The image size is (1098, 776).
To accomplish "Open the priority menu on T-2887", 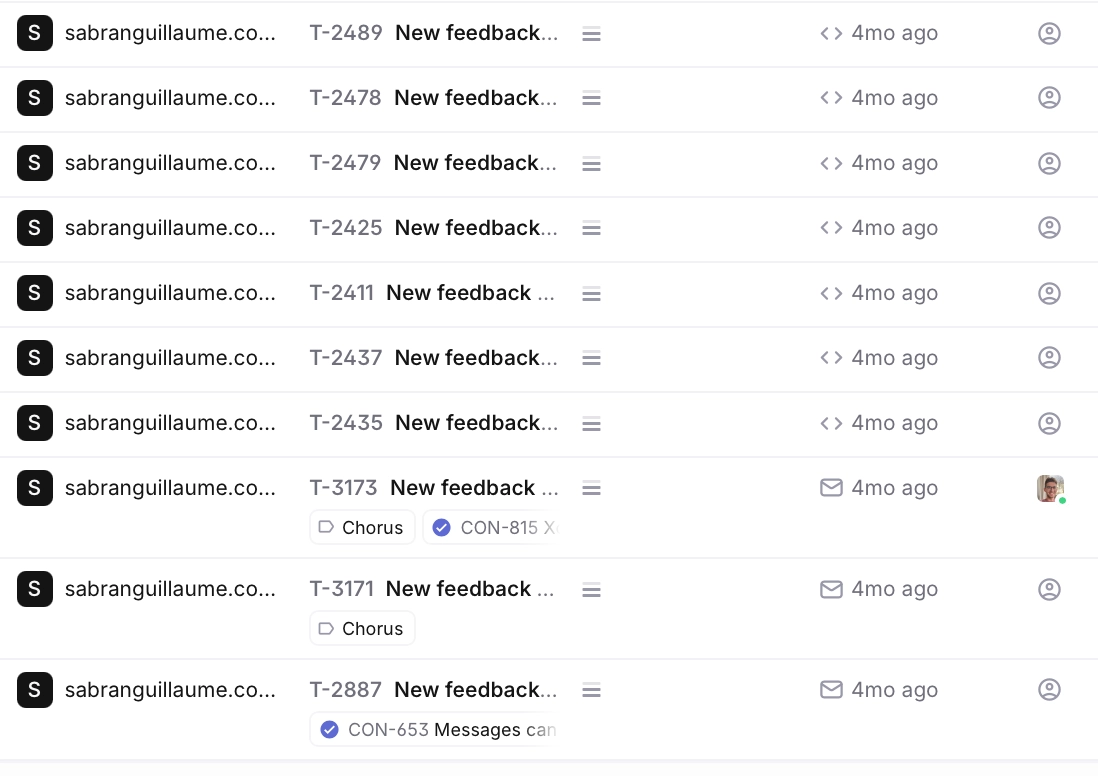I will pyautogui.click(x=591, y=691).
